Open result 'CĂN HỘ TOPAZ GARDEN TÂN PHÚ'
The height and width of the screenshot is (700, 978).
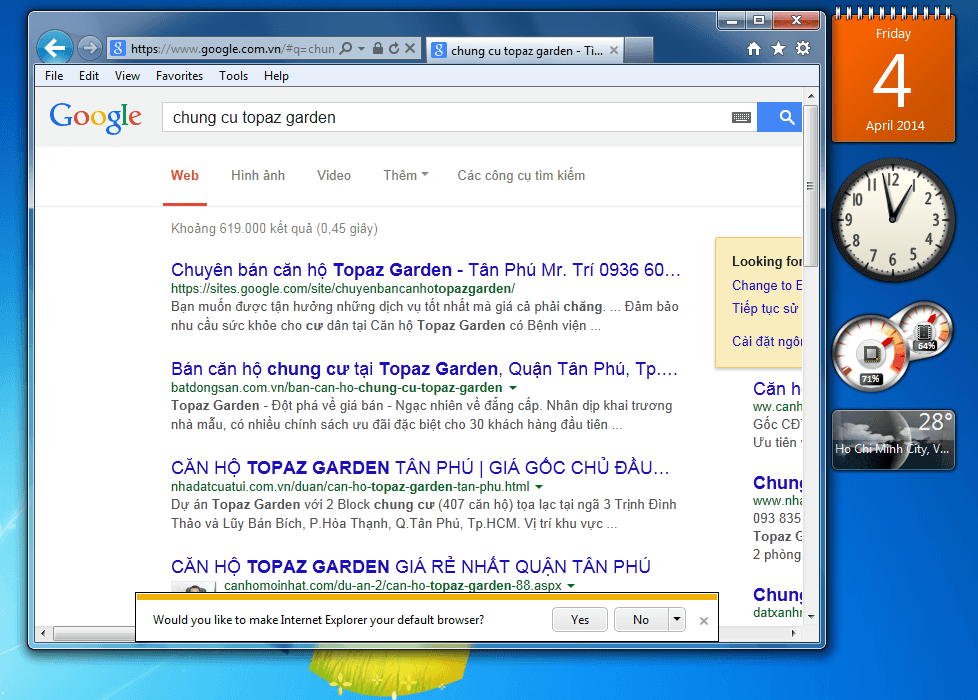[420, 468]
